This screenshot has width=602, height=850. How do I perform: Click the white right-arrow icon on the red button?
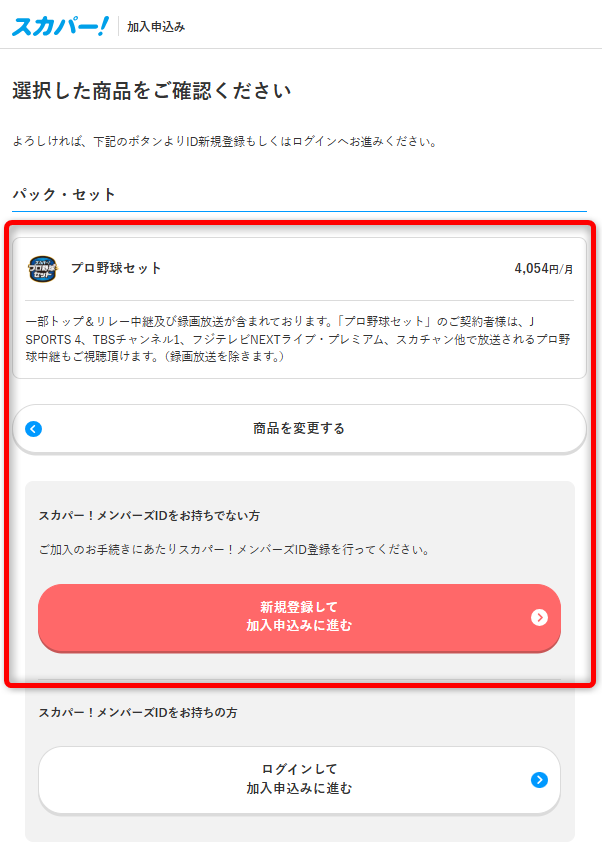click(539, 617)
